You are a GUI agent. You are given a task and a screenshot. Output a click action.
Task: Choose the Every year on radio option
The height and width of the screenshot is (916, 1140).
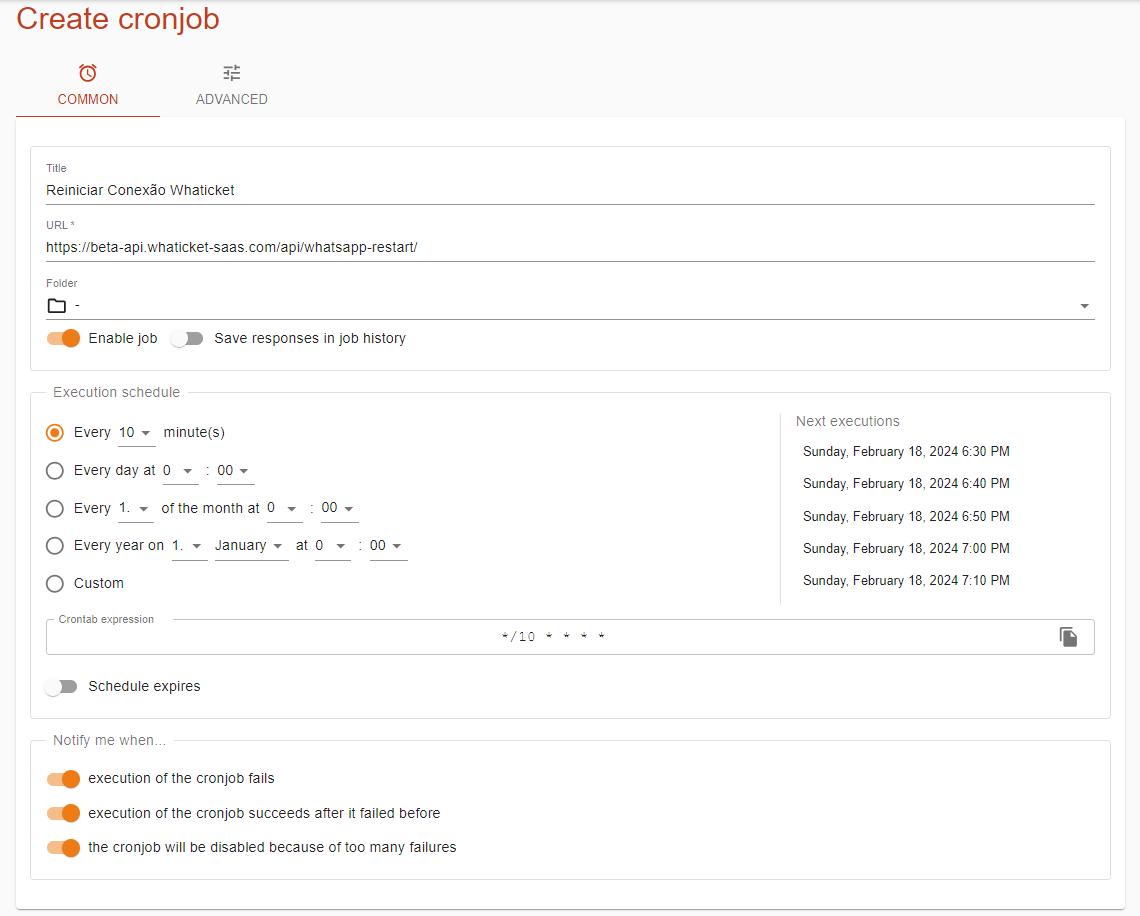[55, 546]
